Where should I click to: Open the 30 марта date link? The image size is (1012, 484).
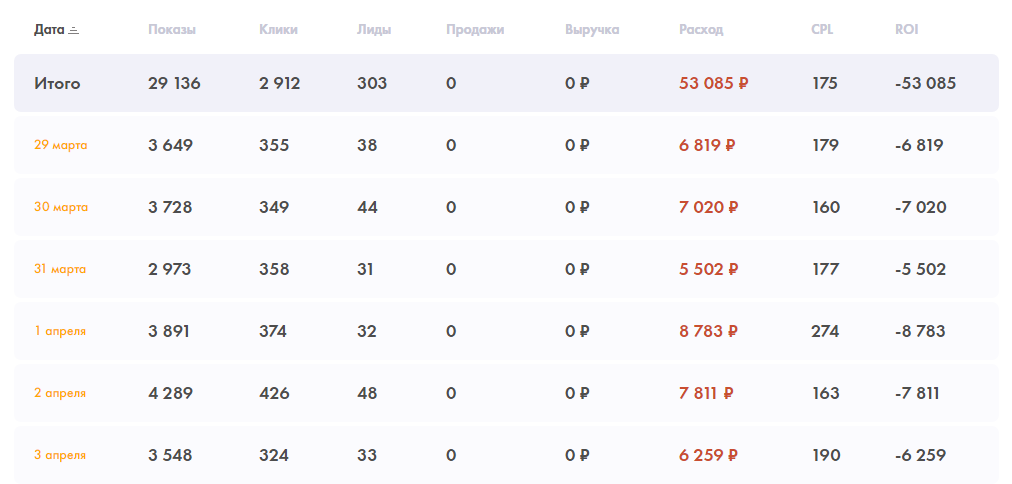pos(60,207)
